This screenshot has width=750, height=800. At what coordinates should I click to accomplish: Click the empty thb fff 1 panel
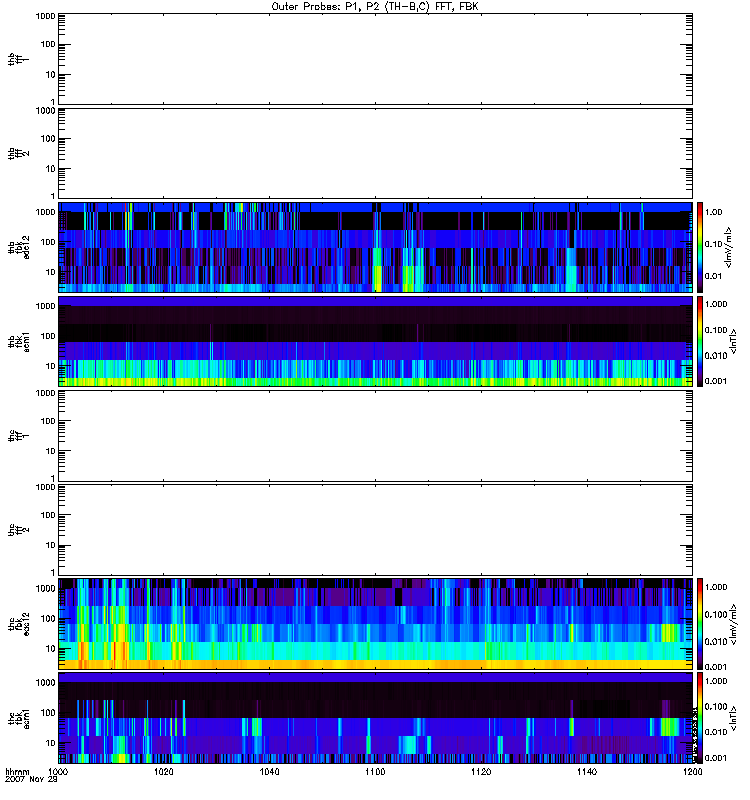coord(375,57)
